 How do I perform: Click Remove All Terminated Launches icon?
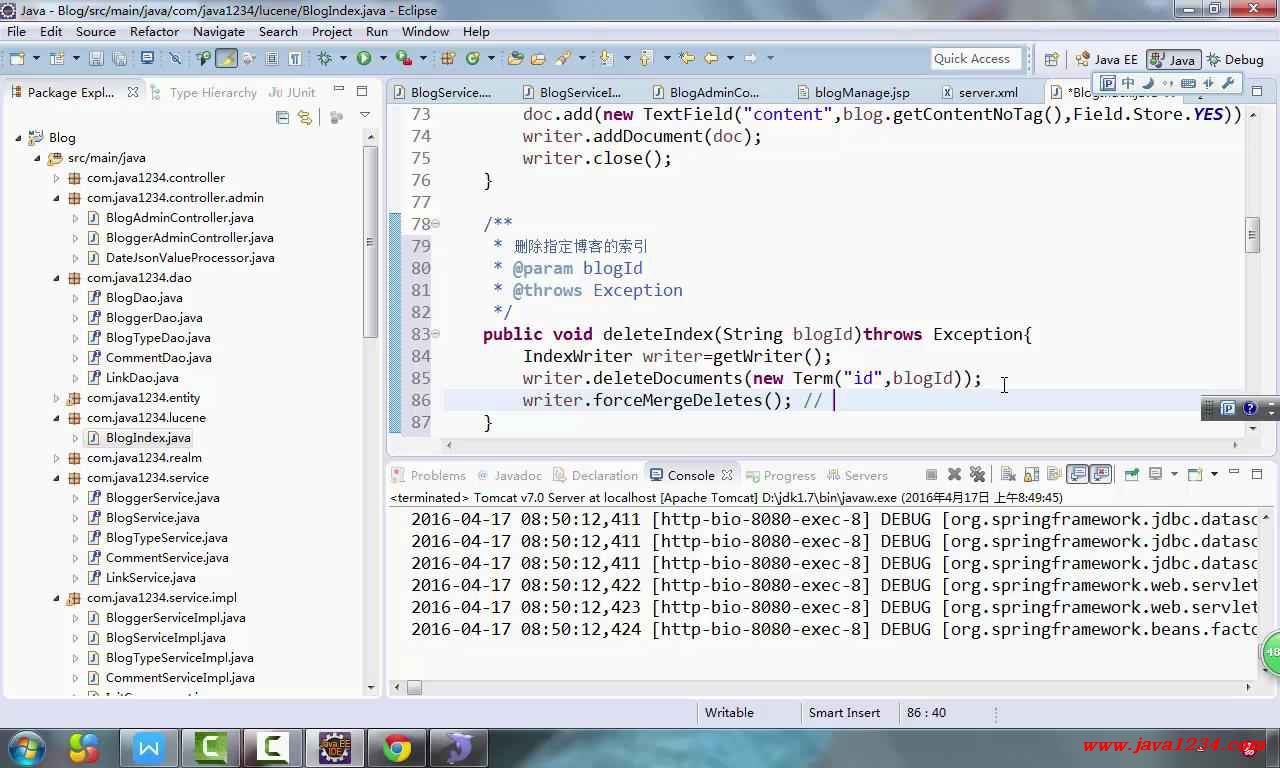point(977,475)
